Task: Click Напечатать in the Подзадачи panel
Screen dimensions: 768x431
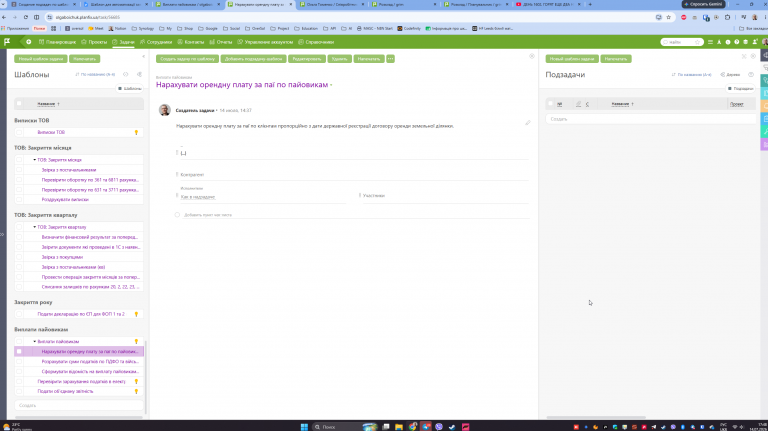Action: click(616, 59)
